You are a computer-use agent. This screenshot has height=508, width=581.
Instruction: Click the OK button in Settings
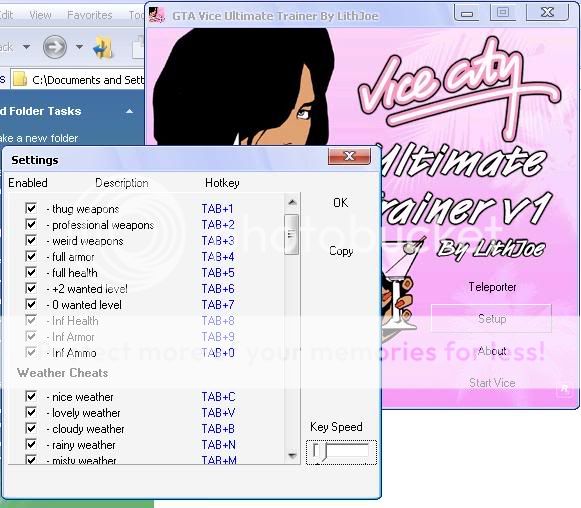point(341,203)
